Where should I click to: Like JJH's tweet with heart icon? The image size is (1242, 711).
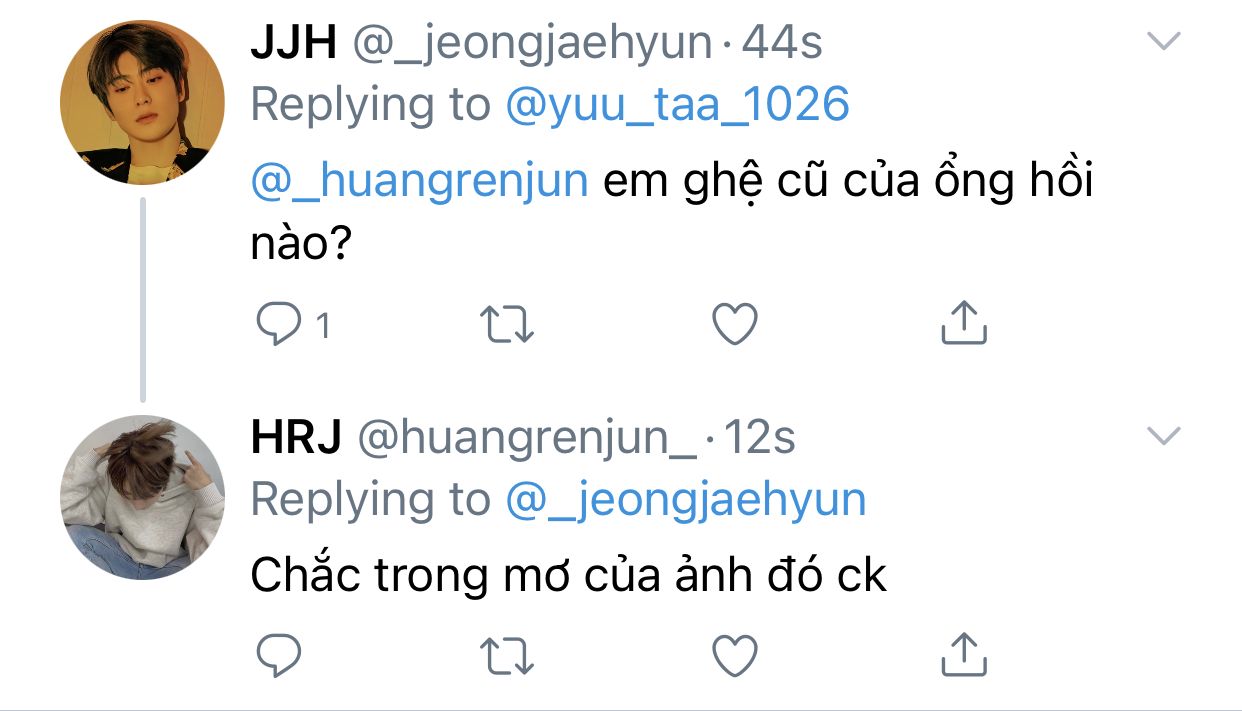click(x=735, y=325)
